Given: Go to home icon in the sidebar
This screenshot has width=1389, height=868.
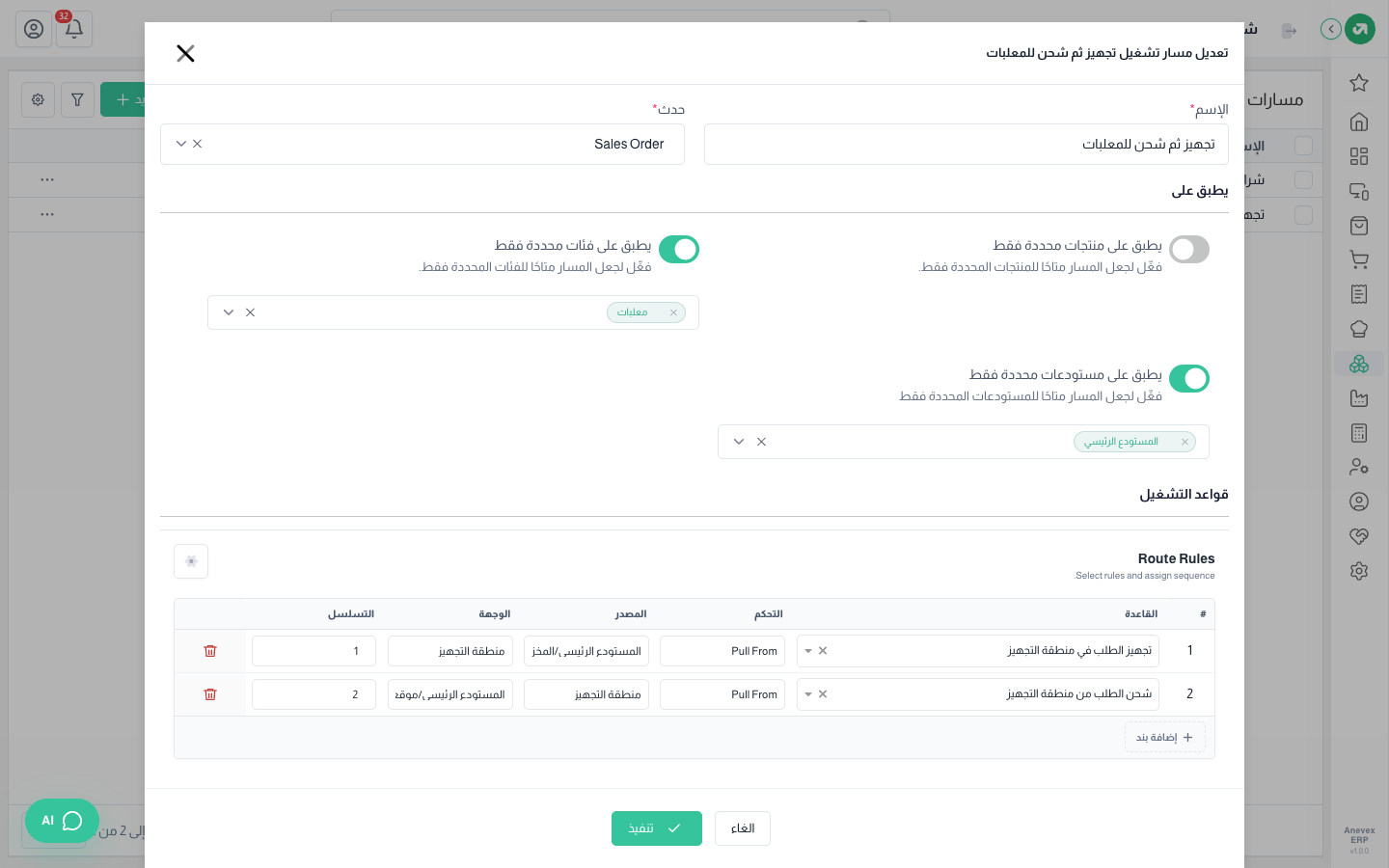Looking at the screenshot, I should [x=1359, y=122].
